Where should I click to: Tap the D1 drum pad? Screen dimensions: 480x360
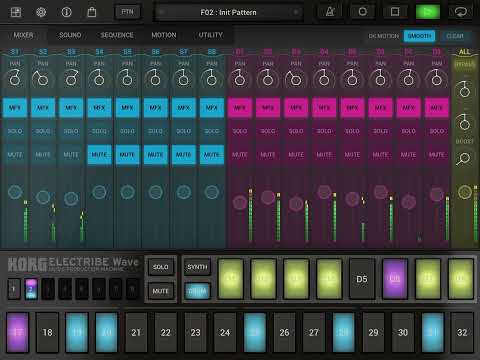click(x=230, y=279)
